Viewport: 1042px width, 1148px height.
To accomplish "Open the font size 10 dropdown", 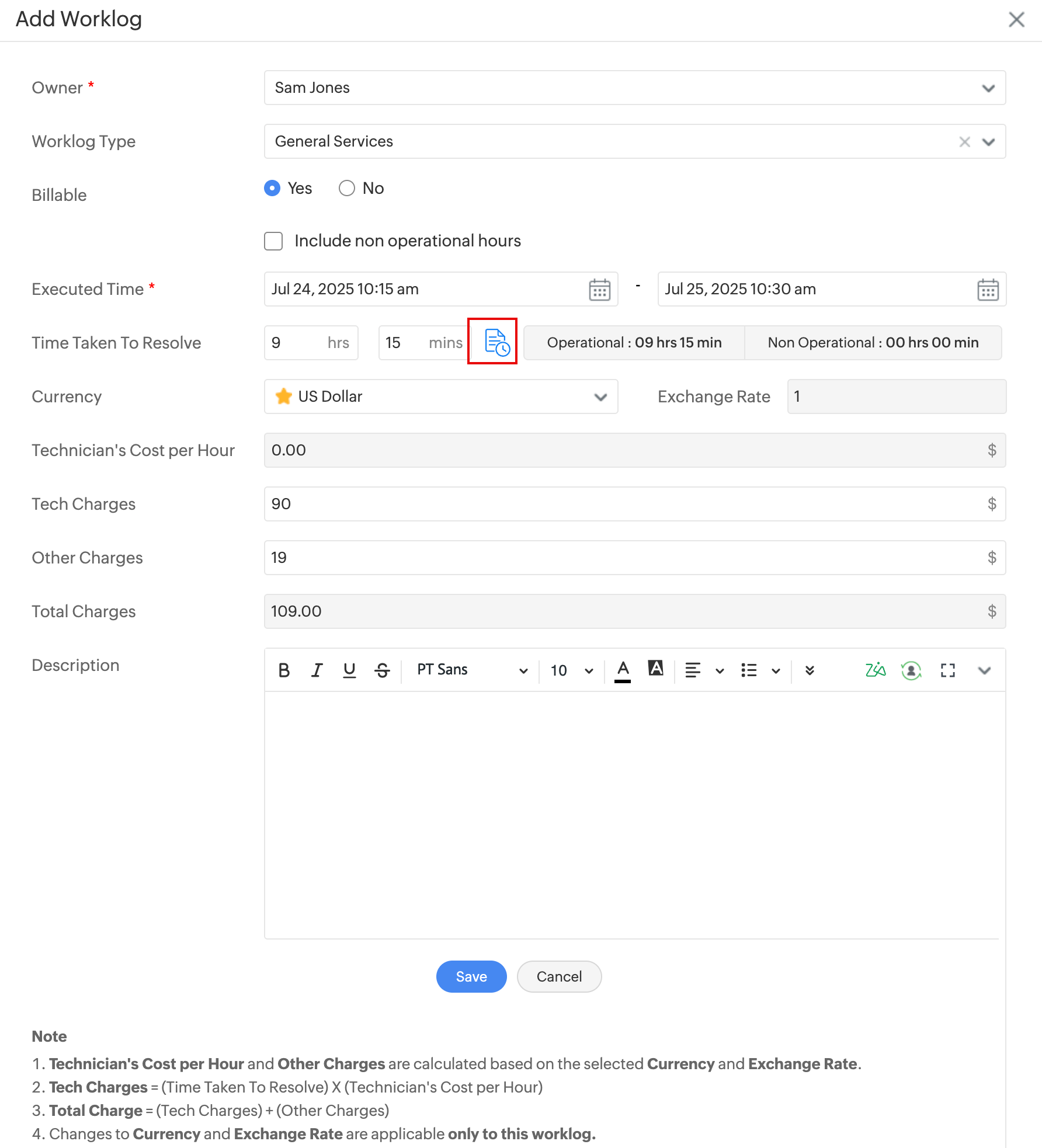I will click(x=571, y=670).
